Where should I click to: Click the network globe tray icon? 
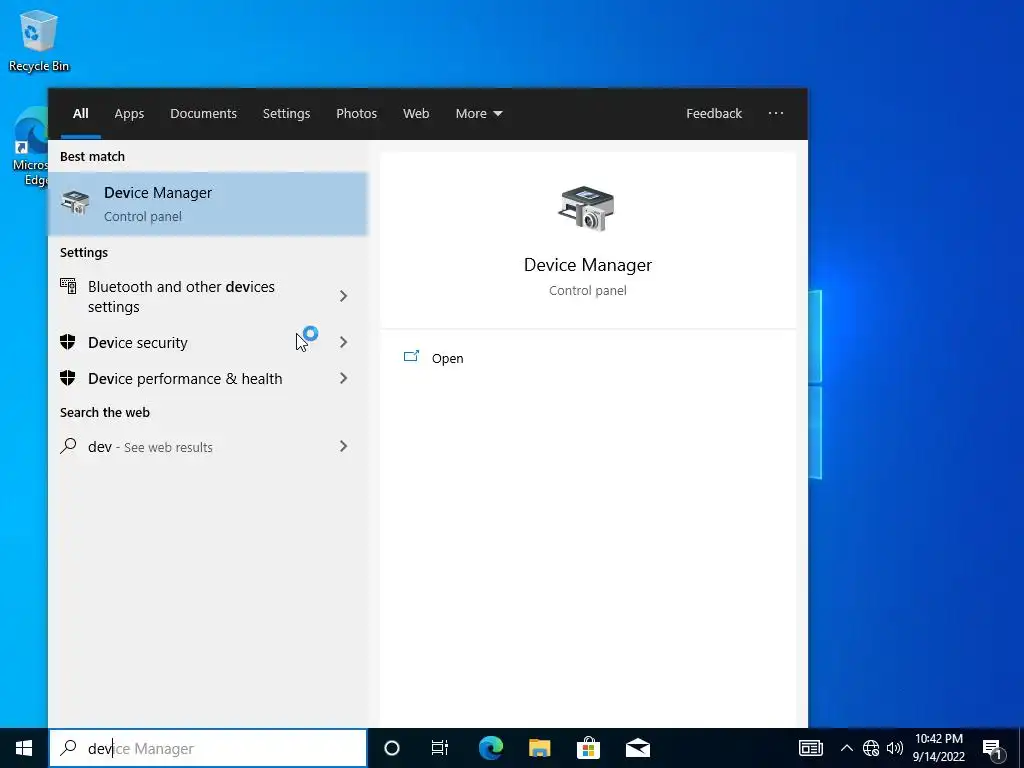click(x=871, y=748)
